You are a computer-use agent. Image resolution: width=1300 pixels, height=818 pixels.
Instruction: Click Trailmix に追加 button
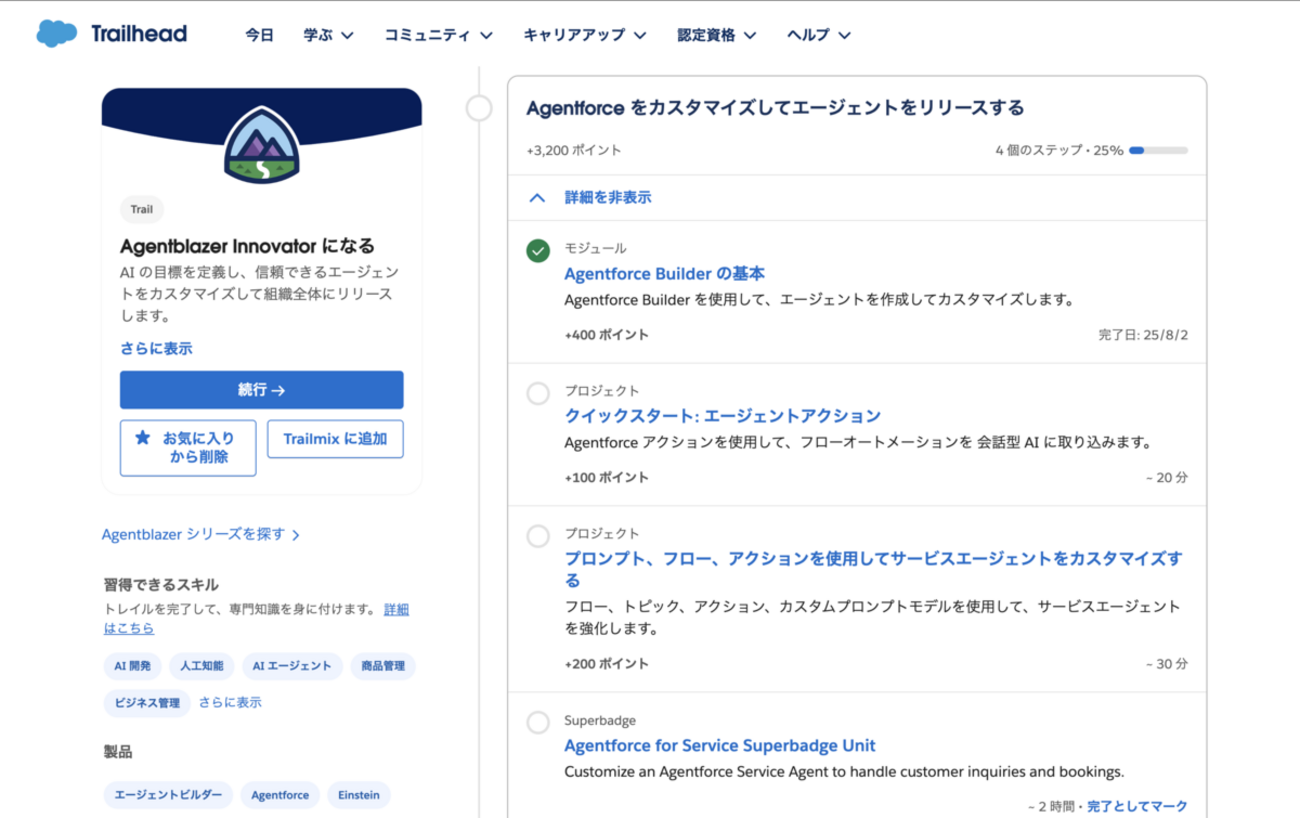tap(335, 439)
